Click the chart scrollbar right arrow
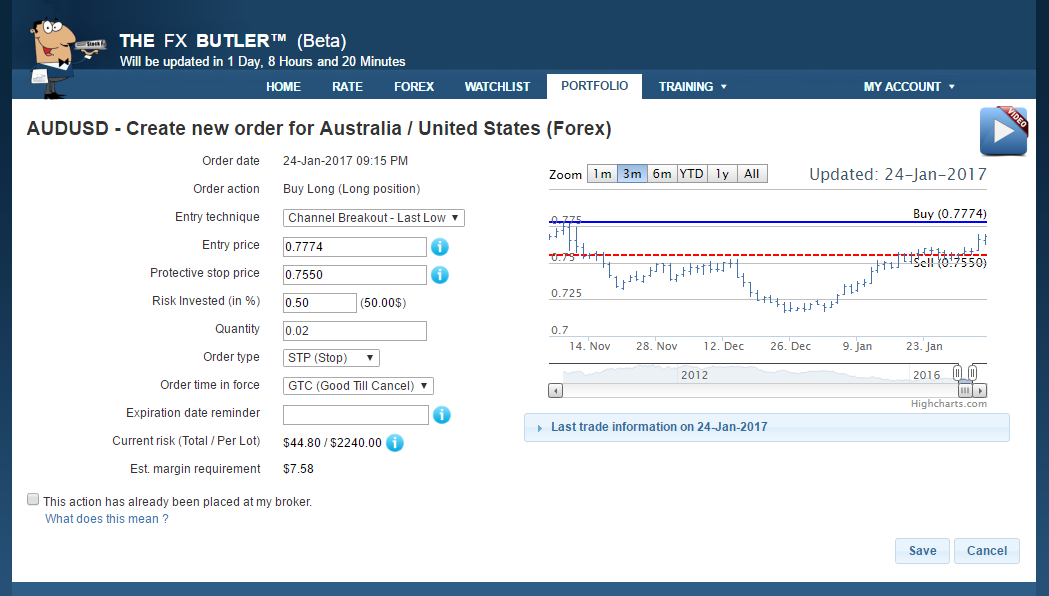The width and height of the screenshot is (1049, 596). click(x=980, y=391)
